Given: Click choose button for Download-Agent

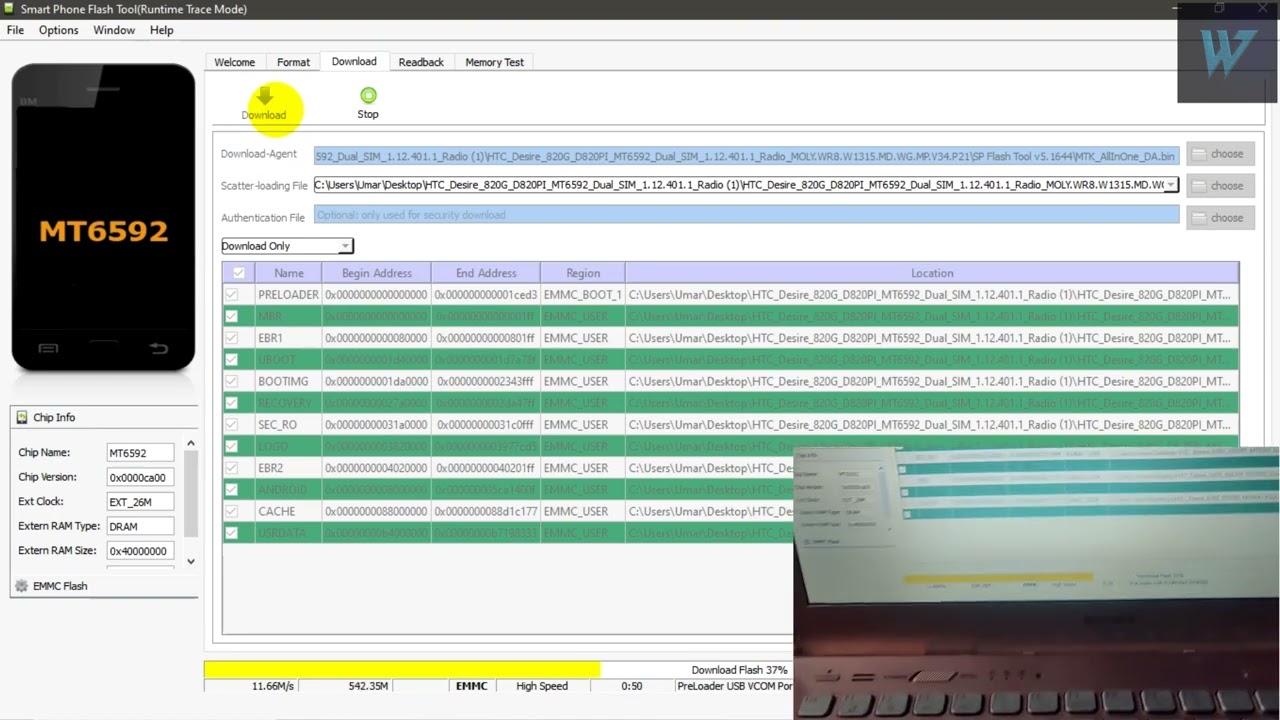Looking at the screenshot, I should click(x=1220, y=154).
